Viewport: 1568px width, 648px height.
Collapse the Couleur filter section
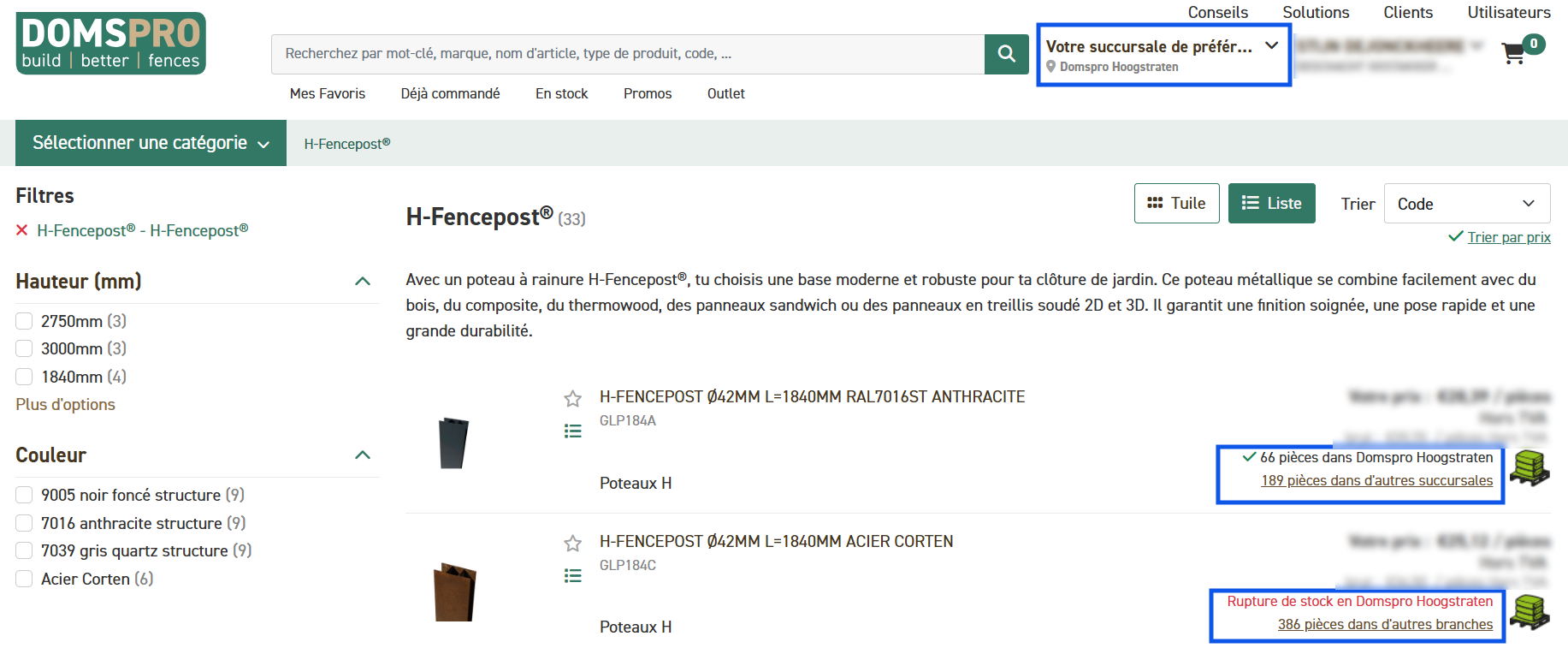(x=363, y=455)
